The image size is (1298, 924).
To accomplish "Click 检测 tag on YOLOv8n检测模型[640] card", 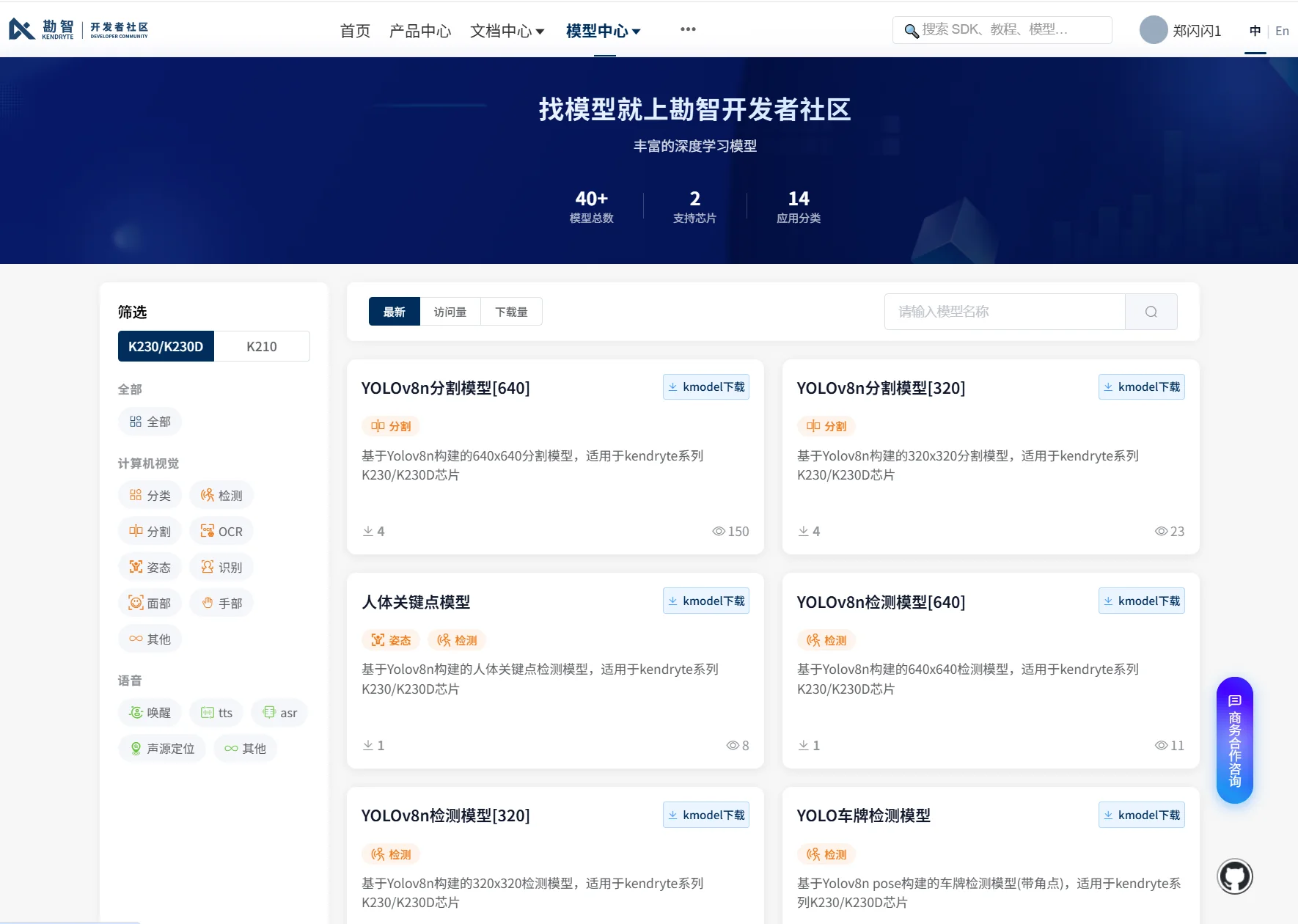I will click(x=826, y=640).
